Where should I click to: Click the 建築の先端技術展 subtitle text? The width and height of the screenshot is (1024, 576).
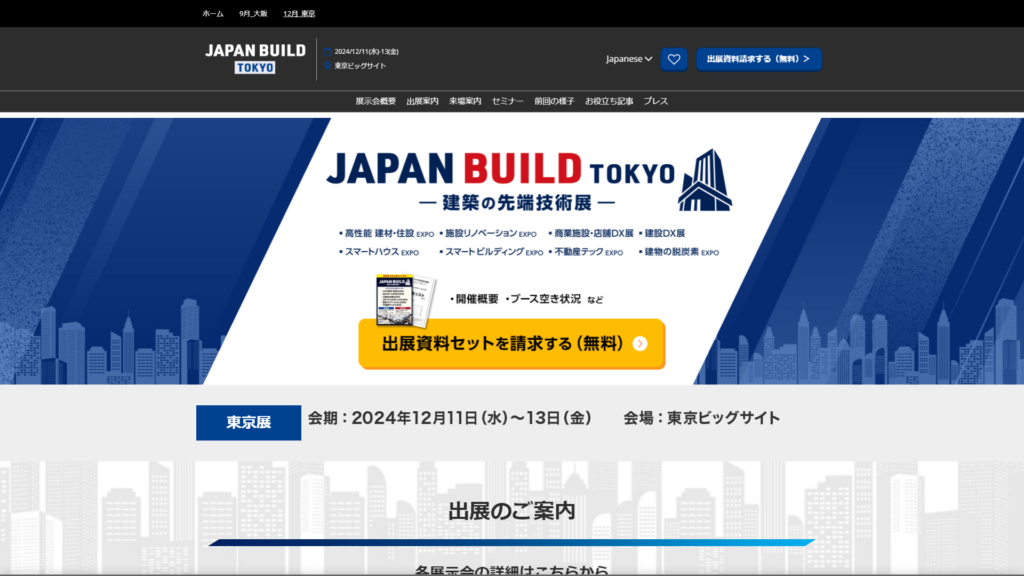click(517, 203)
